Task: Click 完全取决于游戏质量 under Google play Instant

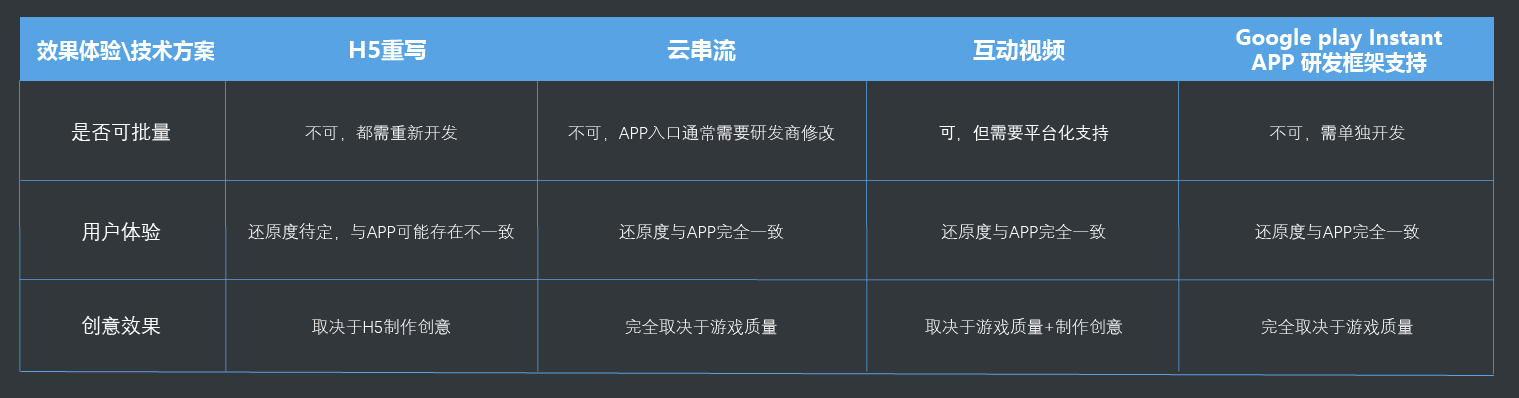Action: point(1337,327)
